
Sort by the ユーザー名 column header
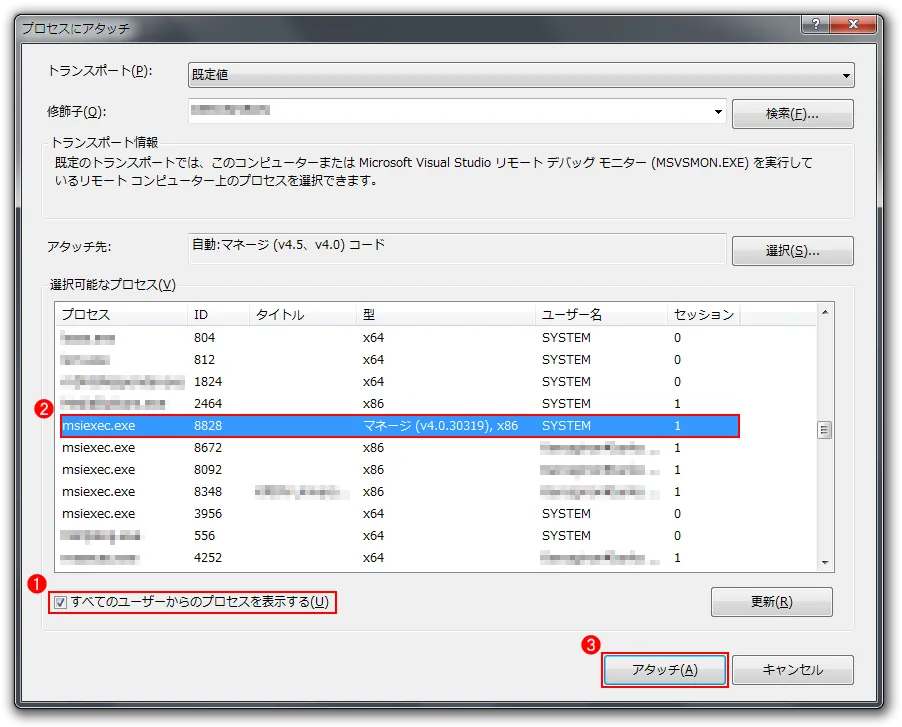[x=601, y=315]
